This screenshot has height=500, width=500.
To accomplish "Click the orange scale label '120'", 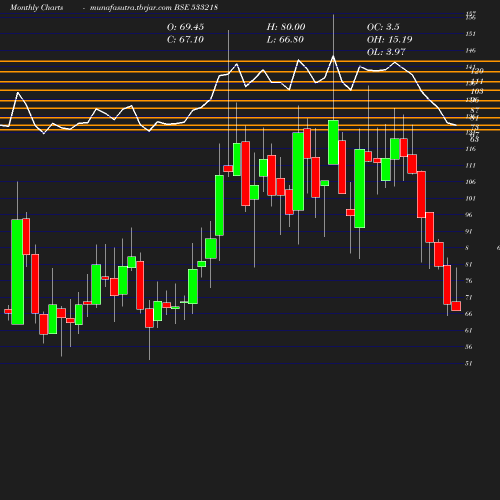I will pos(477,71).
